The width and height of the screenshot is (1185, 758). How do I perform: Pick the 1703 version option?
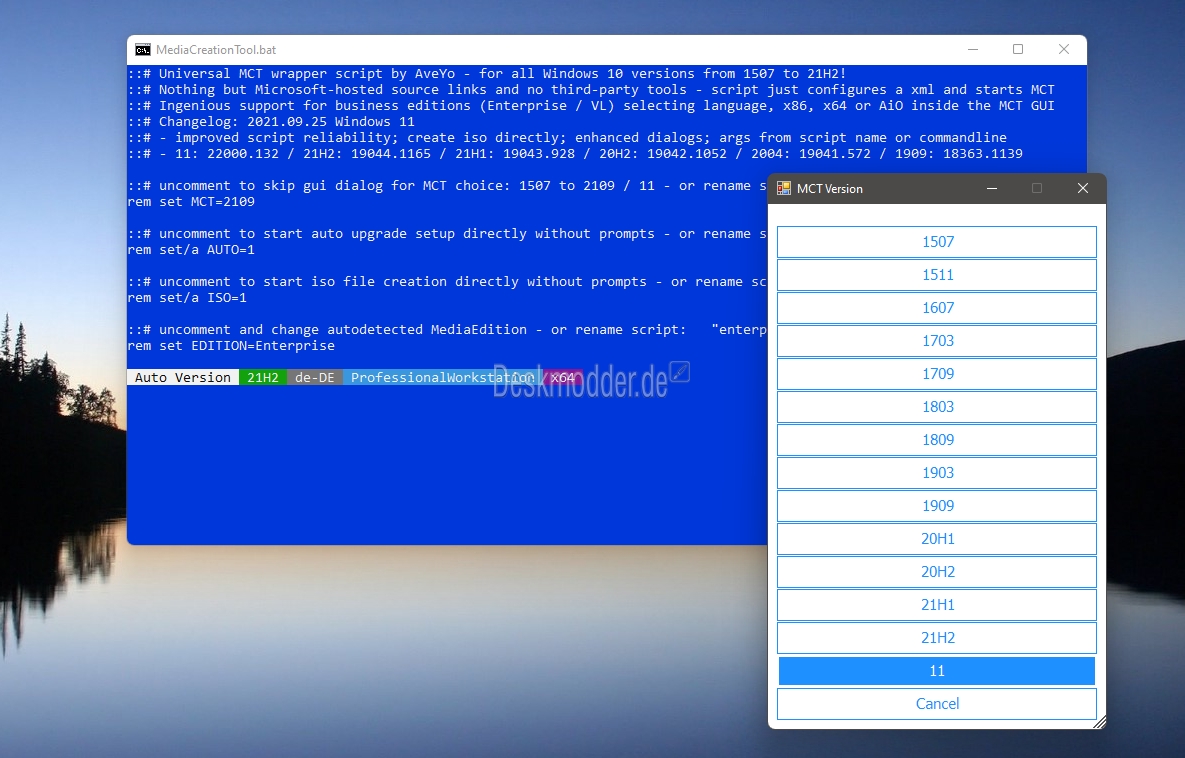pos(936,341)
